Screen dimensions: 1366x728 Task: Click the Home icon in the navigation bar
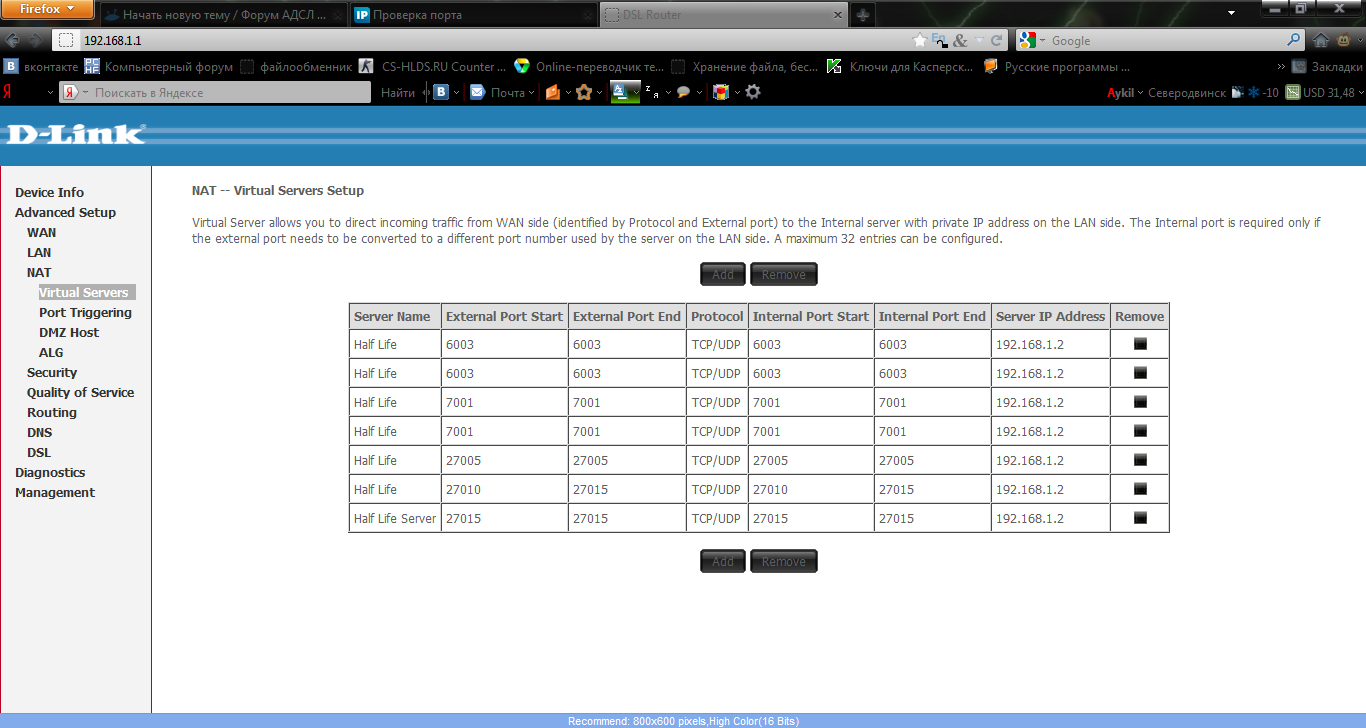click(1321, 41)
